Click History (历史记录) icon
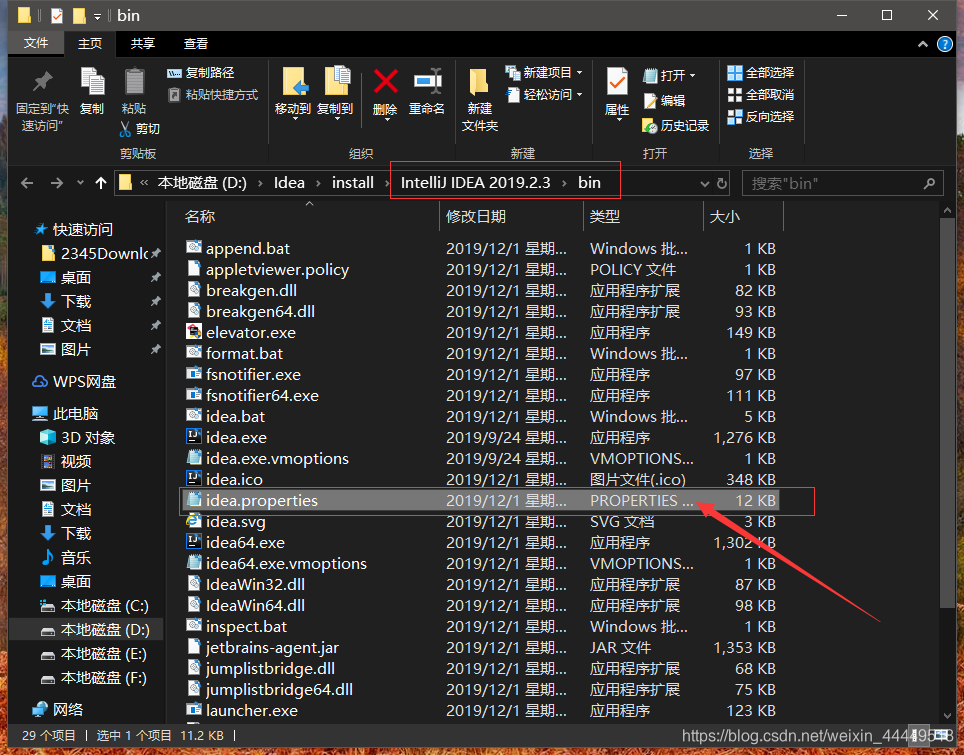This screenshot has height=755, width=964. click(650, 126)
